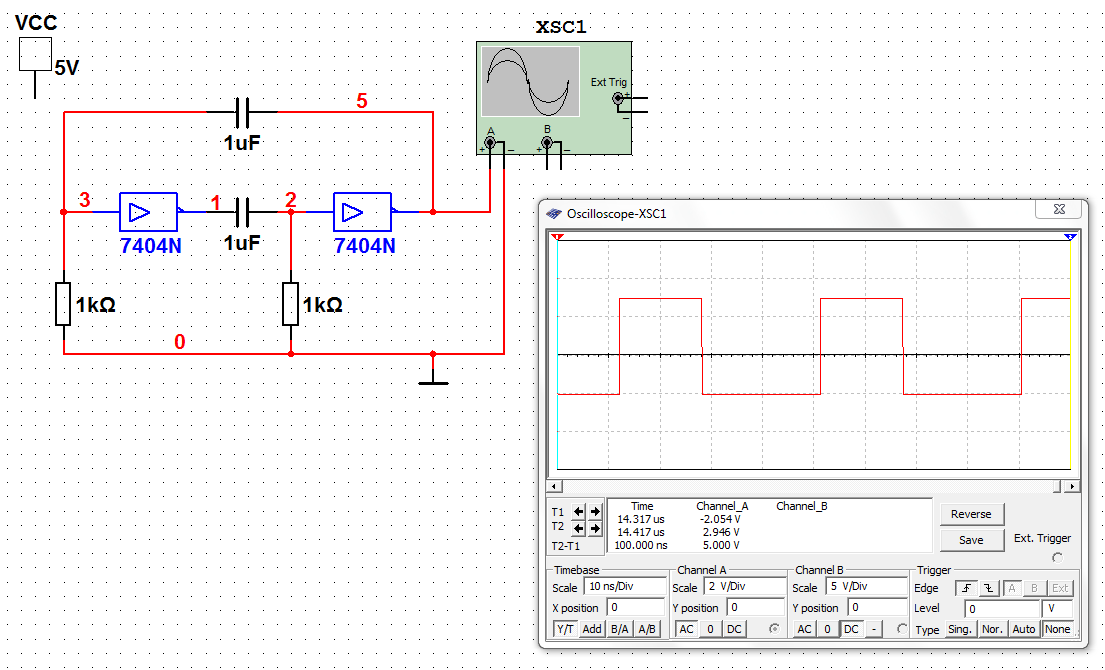
Task: Switch timebase display mode to B/A
Action: coord(620,629)
